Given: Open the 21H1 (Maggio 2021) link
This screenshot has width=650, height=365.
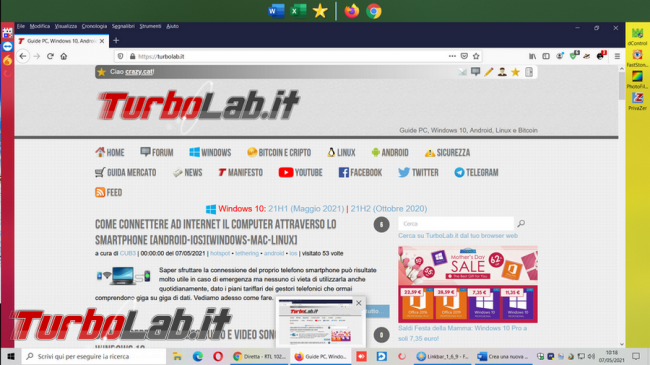Looking at the screenshot, I should point(306,209).
